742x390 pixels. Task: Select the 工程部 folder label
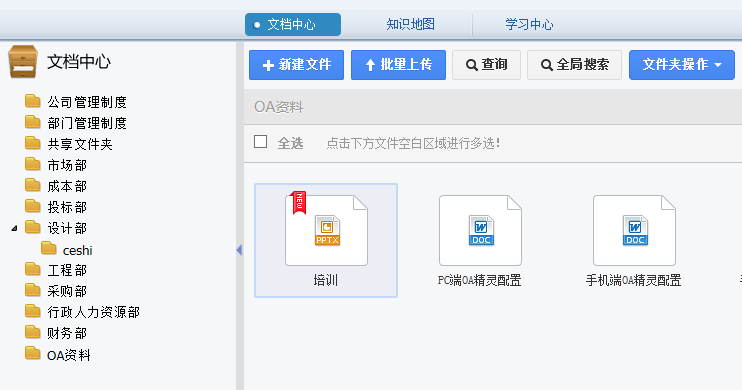(67, 270)
